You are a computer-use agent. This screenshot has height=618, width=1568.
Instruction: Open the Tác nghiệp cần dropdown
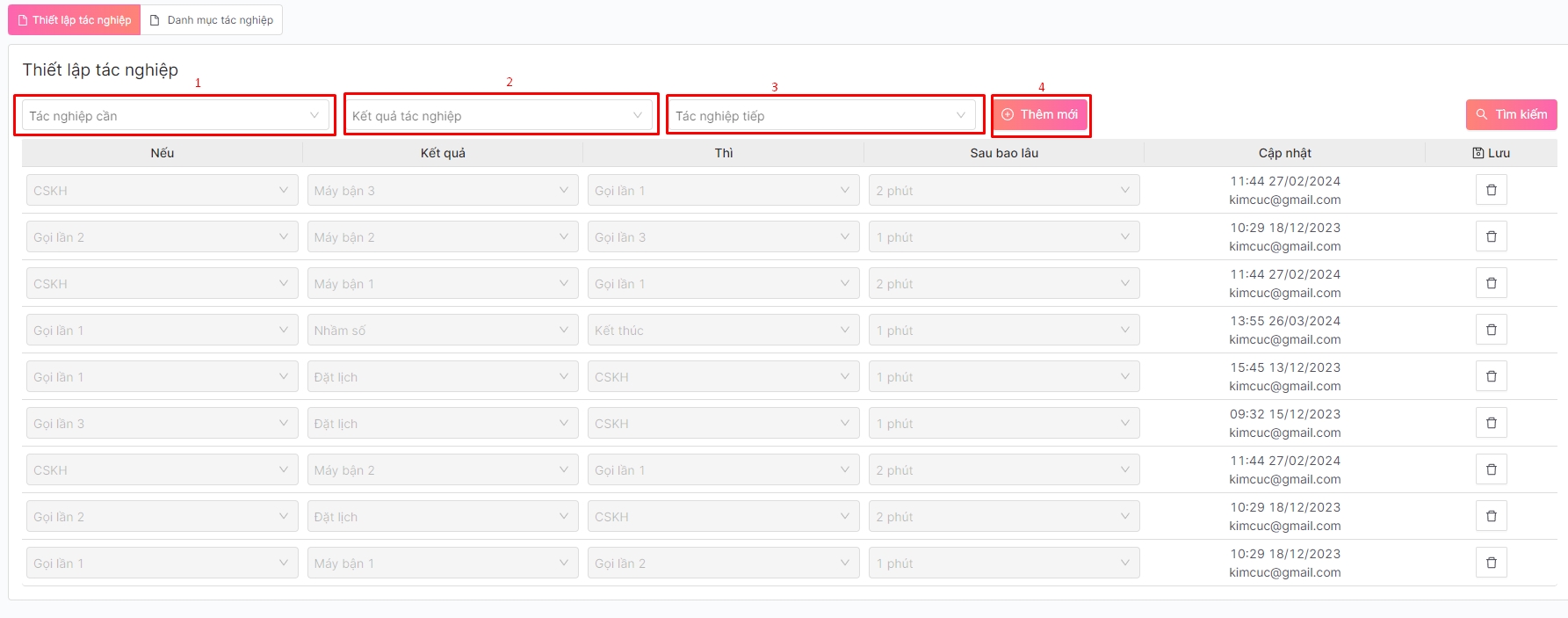coord(175,116)
